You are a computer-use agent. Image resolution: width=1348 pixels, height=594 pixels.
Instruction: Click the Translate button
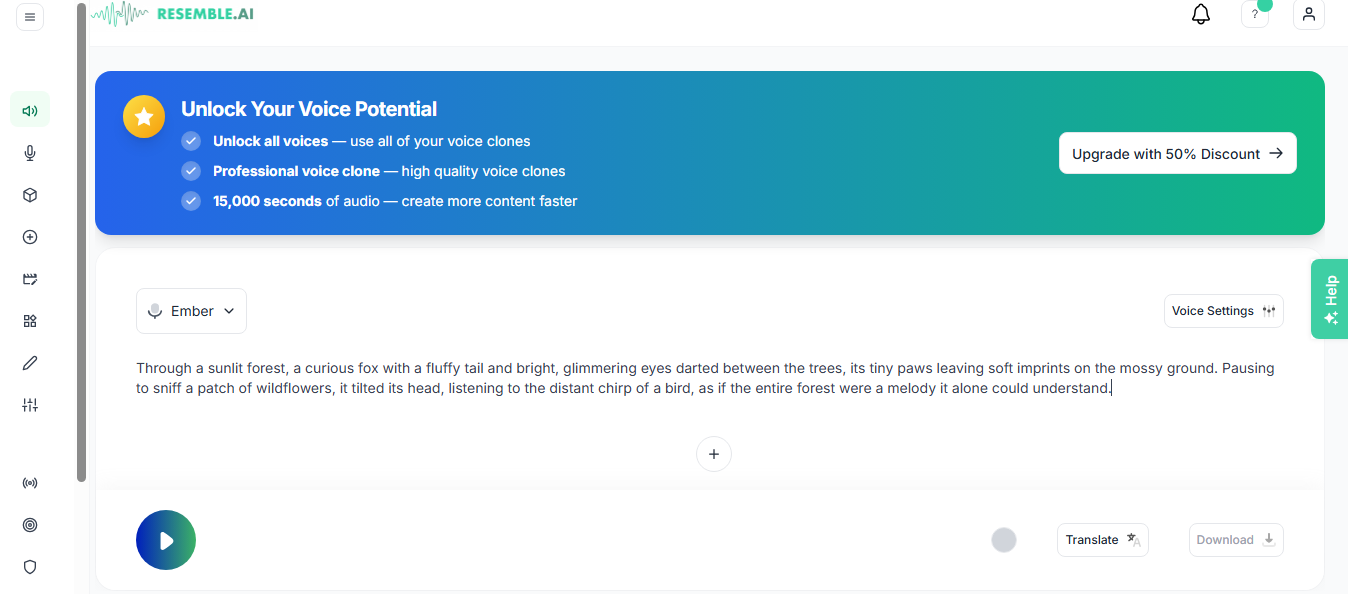tap(1102, 540)
